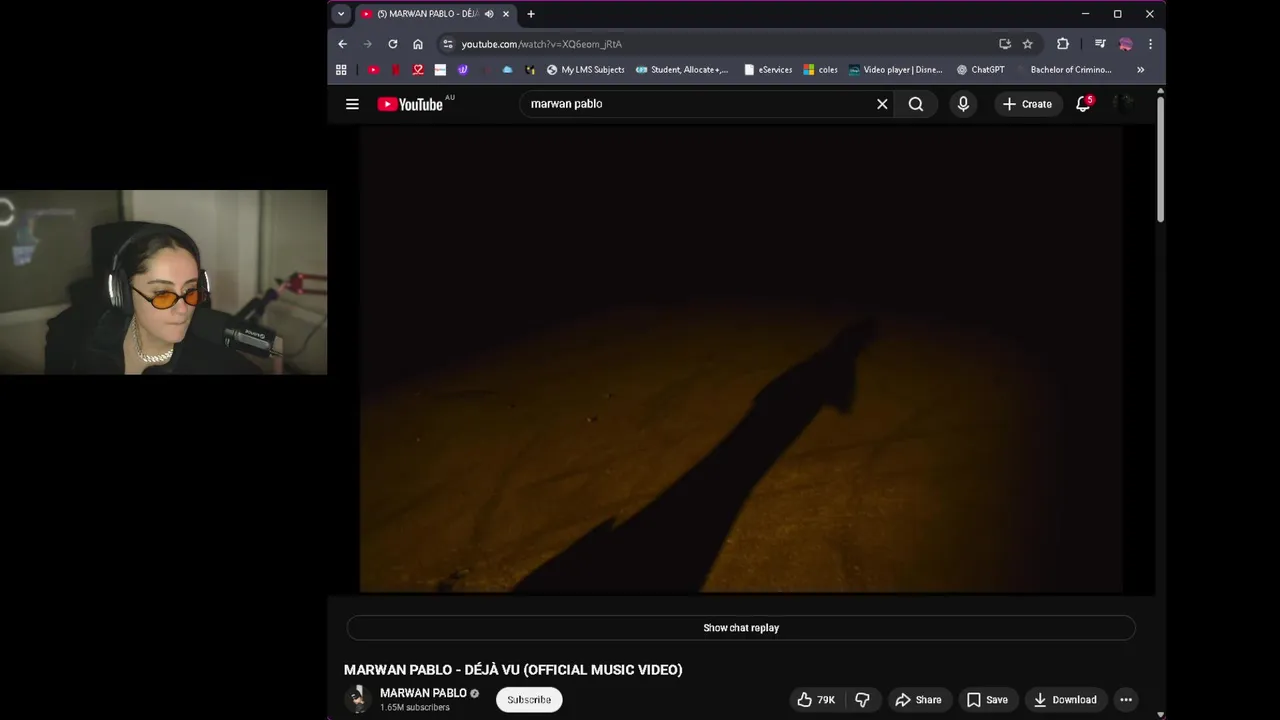Save video to playlist
The height and width of the screenshot is (720, 1280).
pyautogui.click(x=987, y=700)
